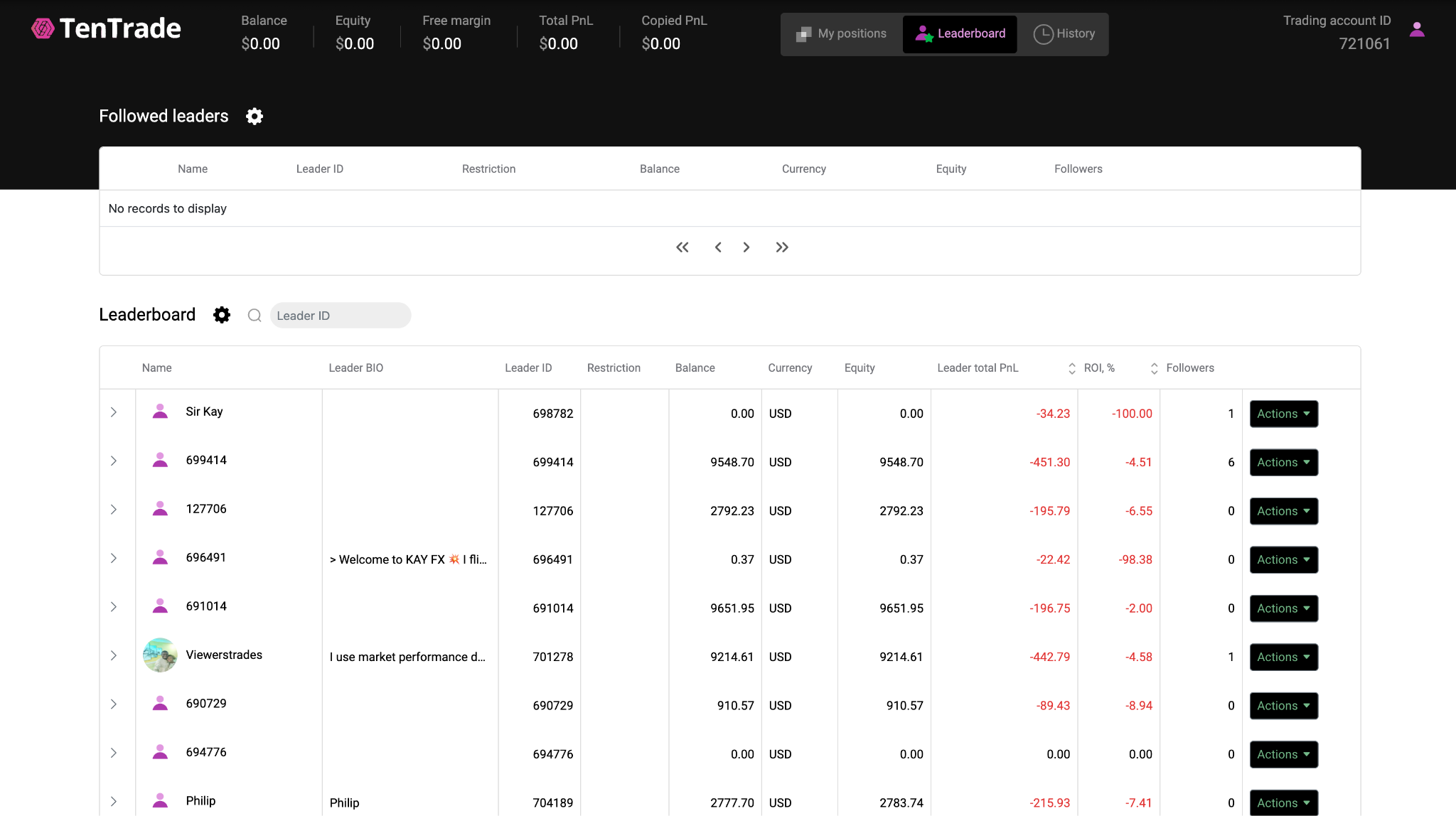The height and width of the screenshot is (816, 1456).
Task: Open Actions dropdown for leader 699414
Action: coord(1284,462)
